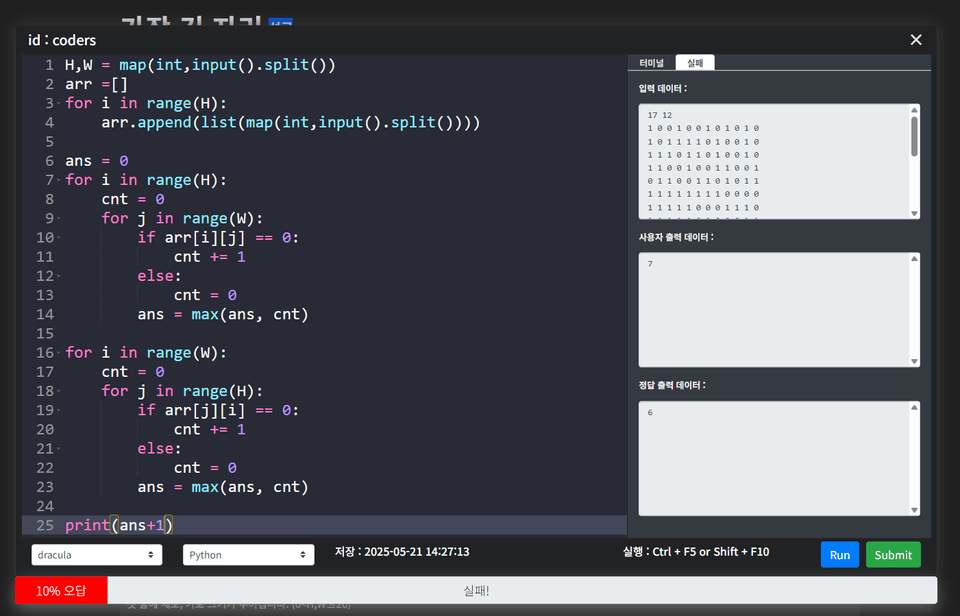Image resolution: width=960 pixels, height=616 pixels.
Task: Click line 1 'H,W = map' code
Action: point(200,65)
